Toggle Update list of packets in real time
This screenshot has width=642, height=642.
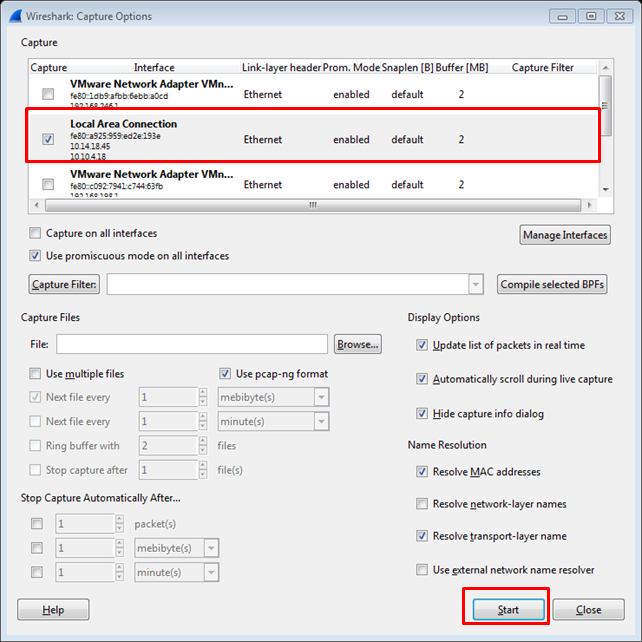pyautogui.click(x=422, y=345)
